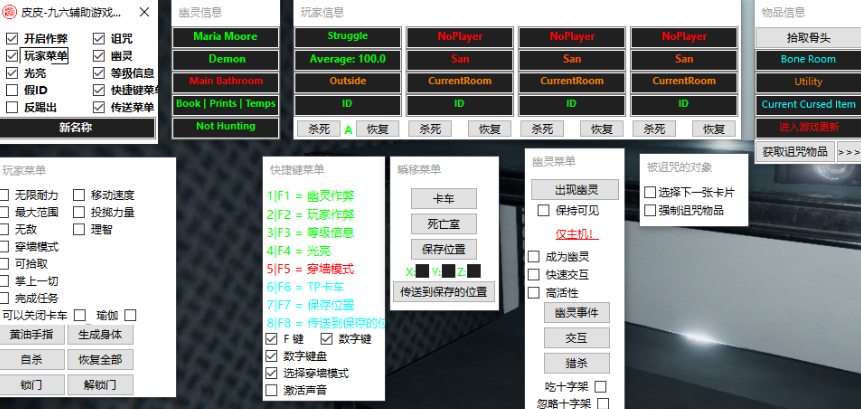861x409 pixels.
Task: Check the 无敌 option
Action: tap(6, 229)
